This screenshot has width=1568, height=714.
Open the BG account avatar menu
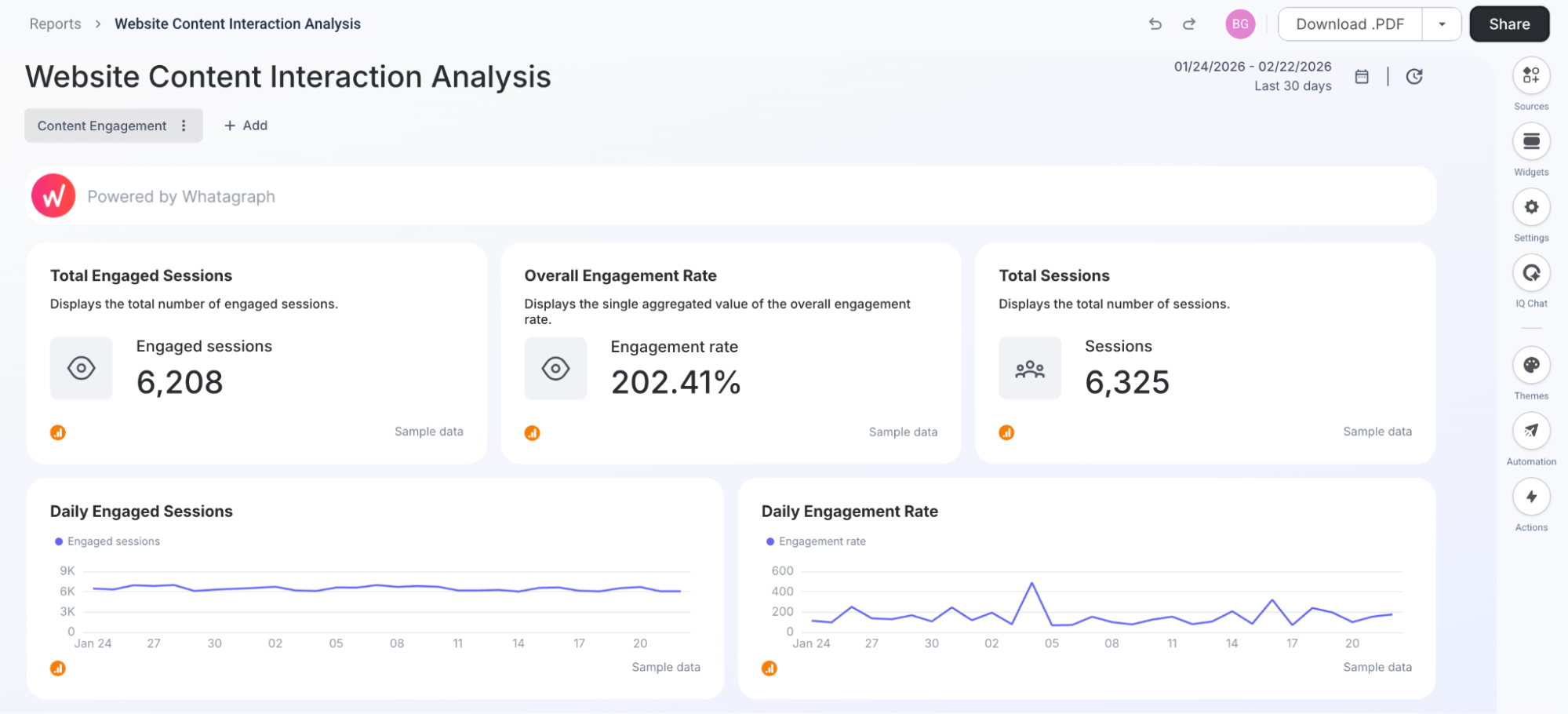pyautogui.click(x=1240, y=24)
